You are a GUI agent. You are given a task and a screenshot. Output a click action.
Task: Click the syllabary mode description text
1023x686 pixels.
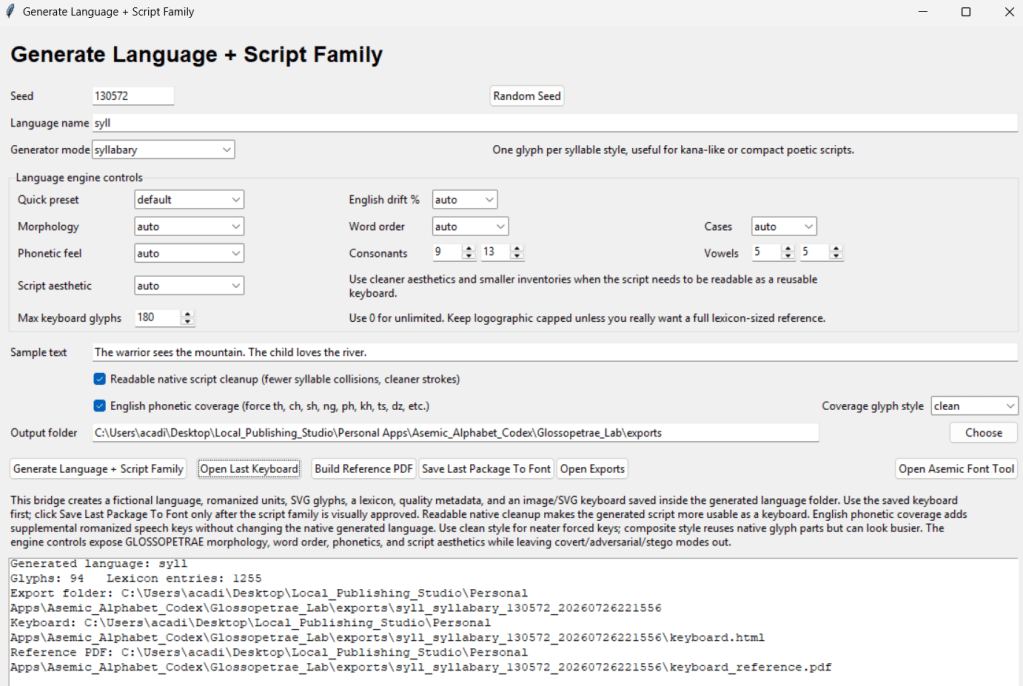pyautogui.click(x=673, y=150)
